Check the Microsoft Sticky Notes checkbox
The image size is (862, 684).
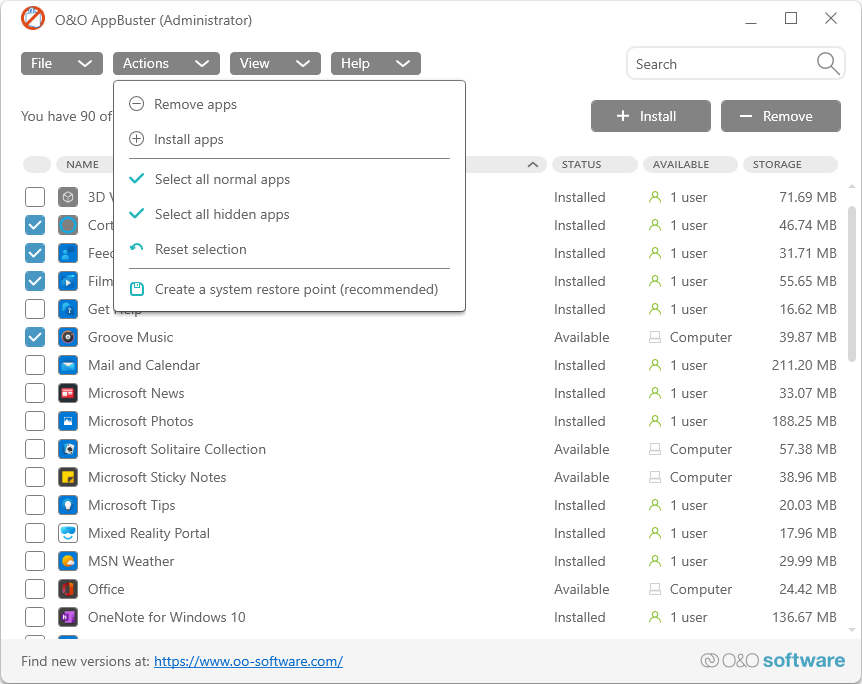pyautogui.click(x=35, y=477)
